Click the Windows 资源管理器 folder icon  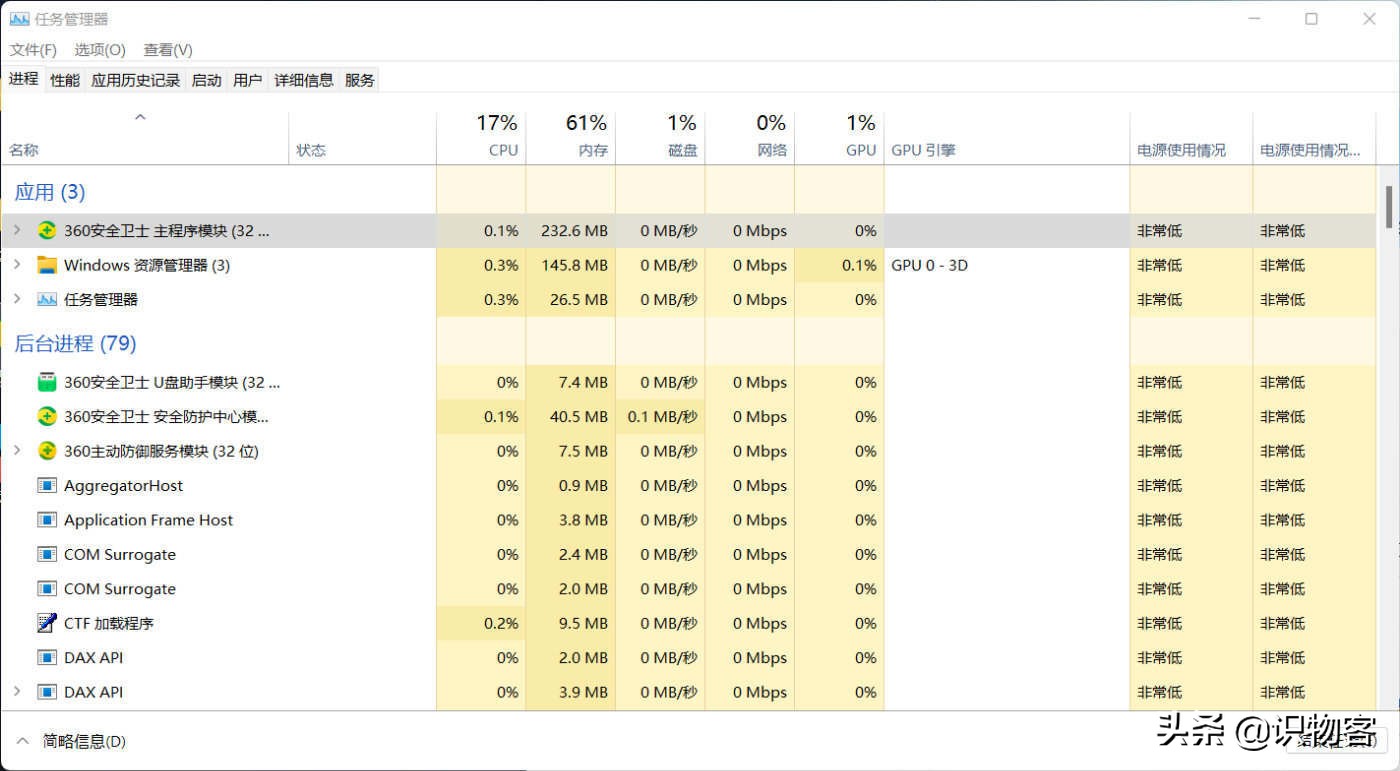pos(46,265)
